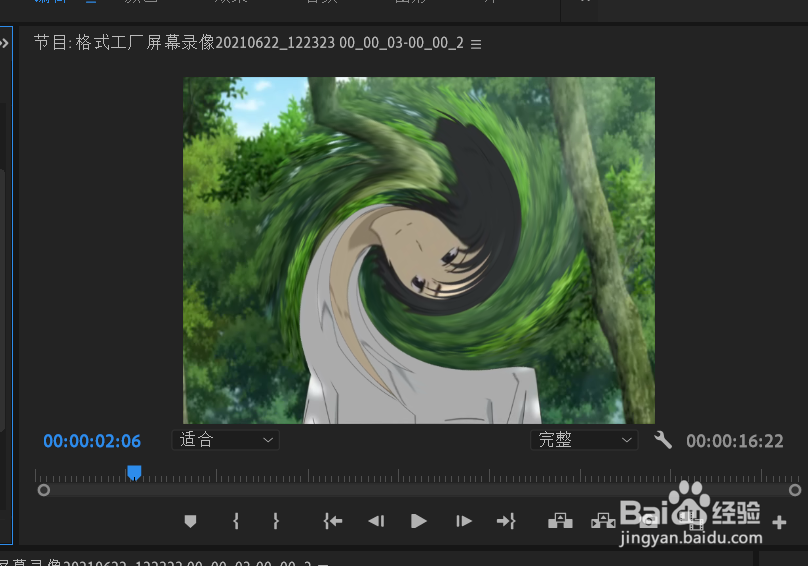Expand the collapsed panel tabs with double-arrow
808x566 pixels.
4,43
